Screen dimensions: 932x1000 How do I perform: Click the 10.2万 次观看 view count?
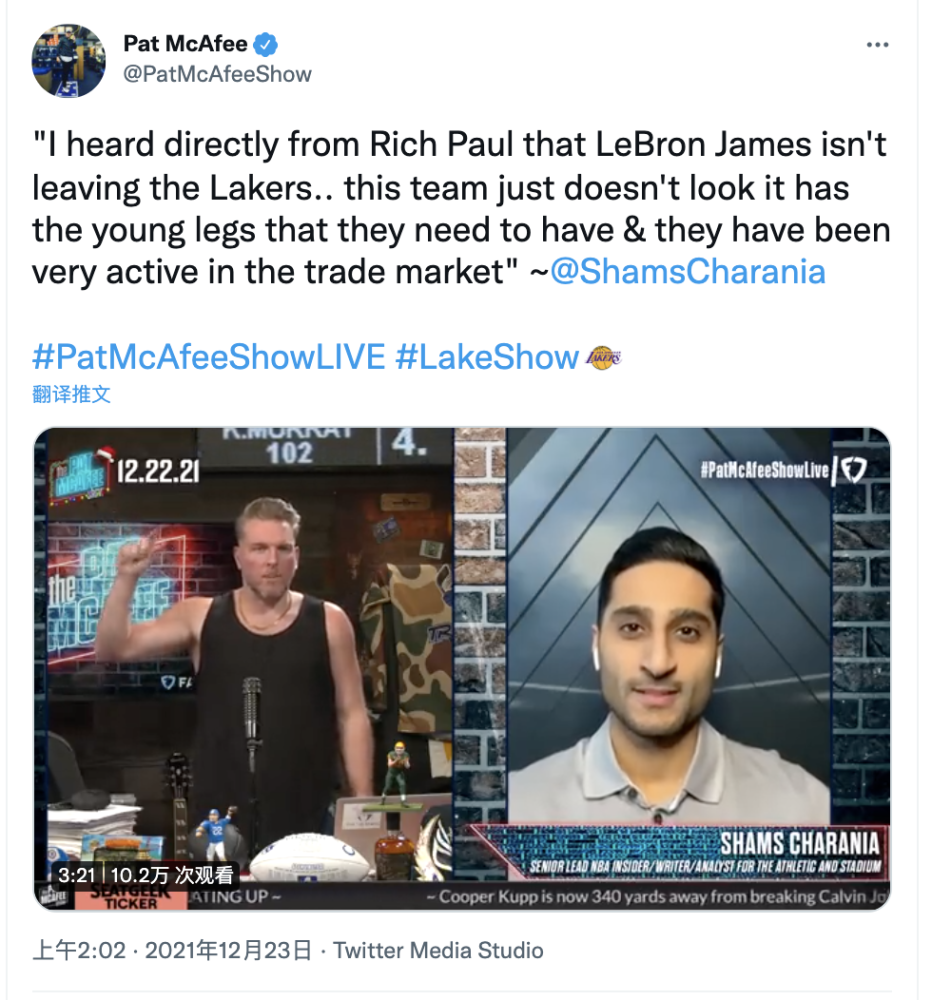coord(172,875)
